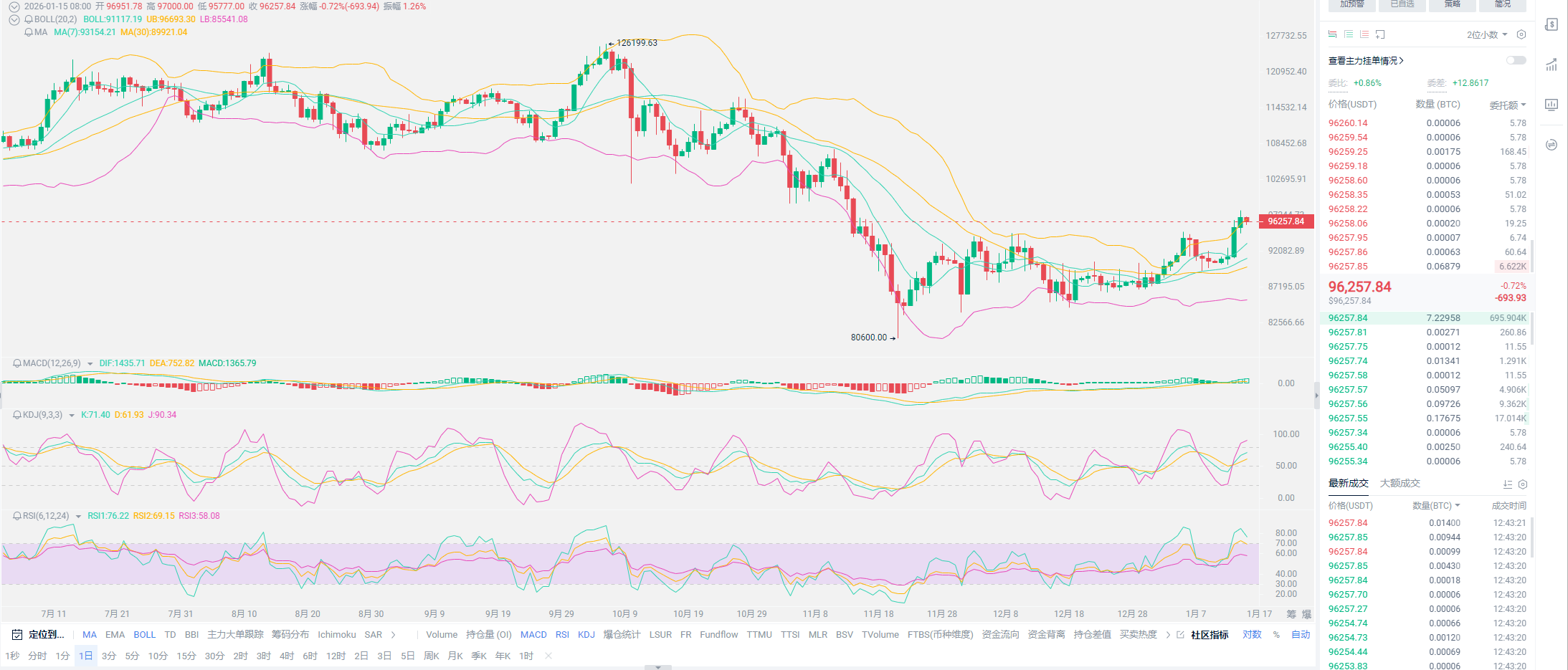Click the 加预警 add alert button
The height and width of the screenshot is (670, 1568).
(x=1351, y=4)
